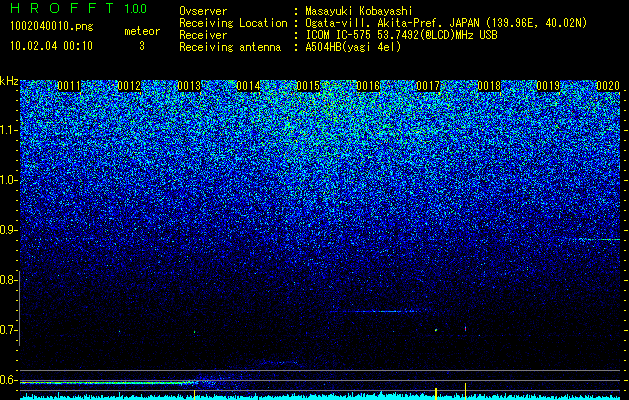Click time marker 0018
This screenshot has width=629, height=400.
(x=489, y=86)
